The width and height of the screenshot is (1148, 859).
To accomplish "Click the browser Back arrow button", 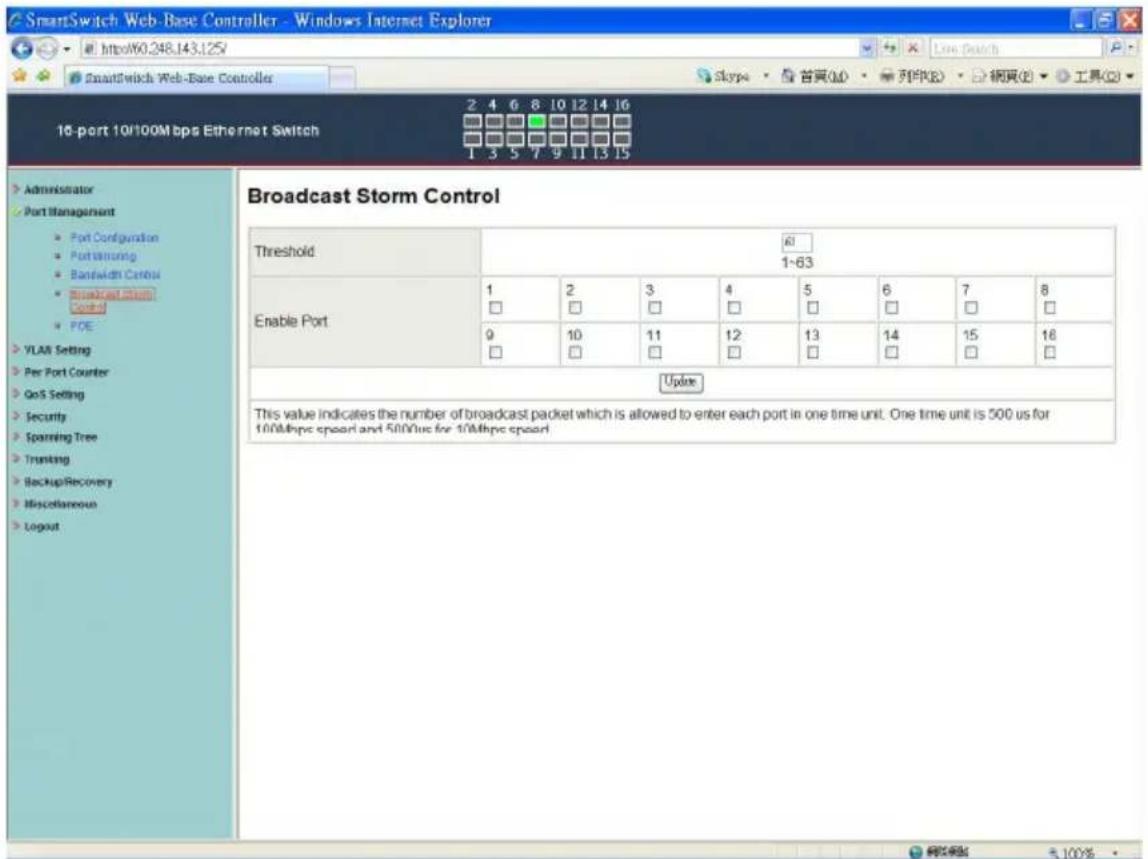I will (21, 49).
